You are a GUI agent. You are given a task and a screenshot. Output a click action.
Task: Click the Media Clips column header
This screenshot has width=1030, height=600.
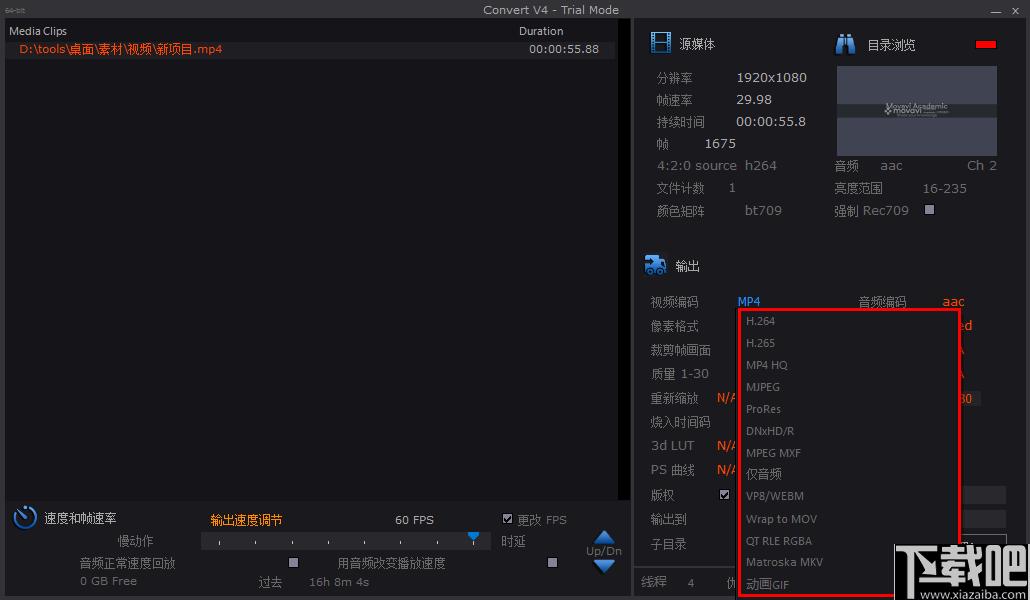tap(37, 31)
